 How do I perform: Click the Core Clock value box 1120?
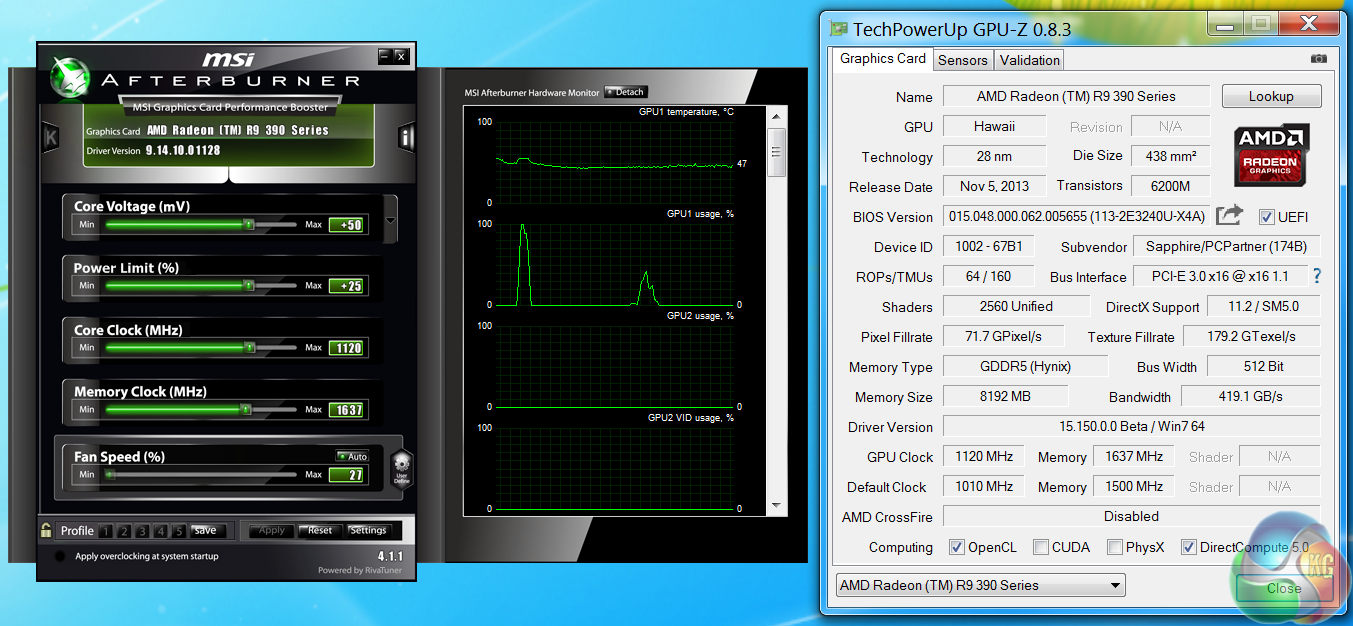pyautogui.click(x=347, y=348)
